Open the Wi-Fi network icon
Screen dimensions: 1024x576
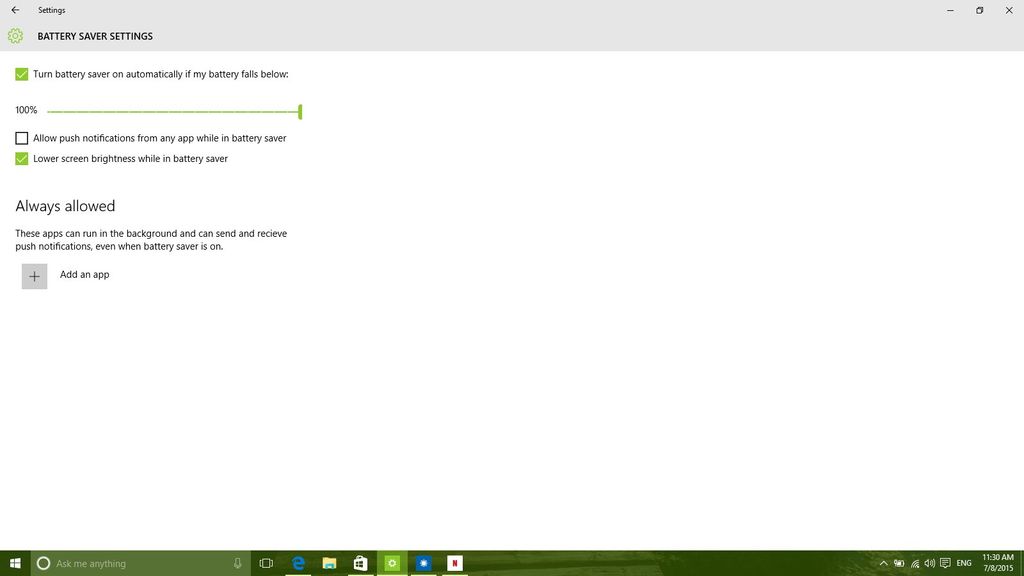coord(913,563)
